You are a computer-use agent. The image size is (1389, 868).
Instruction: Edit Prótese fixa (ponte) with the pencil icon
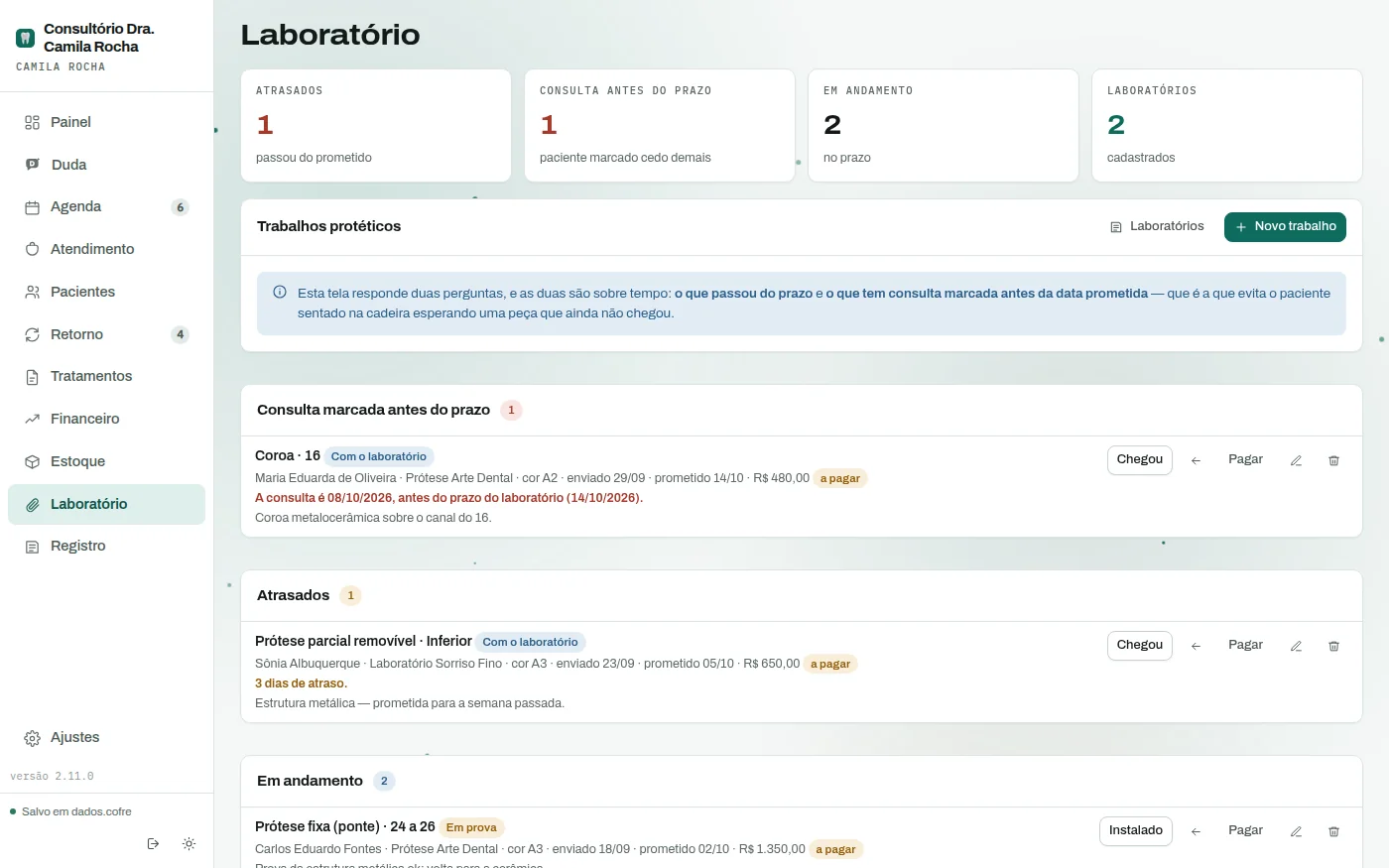coord(1296,831)
